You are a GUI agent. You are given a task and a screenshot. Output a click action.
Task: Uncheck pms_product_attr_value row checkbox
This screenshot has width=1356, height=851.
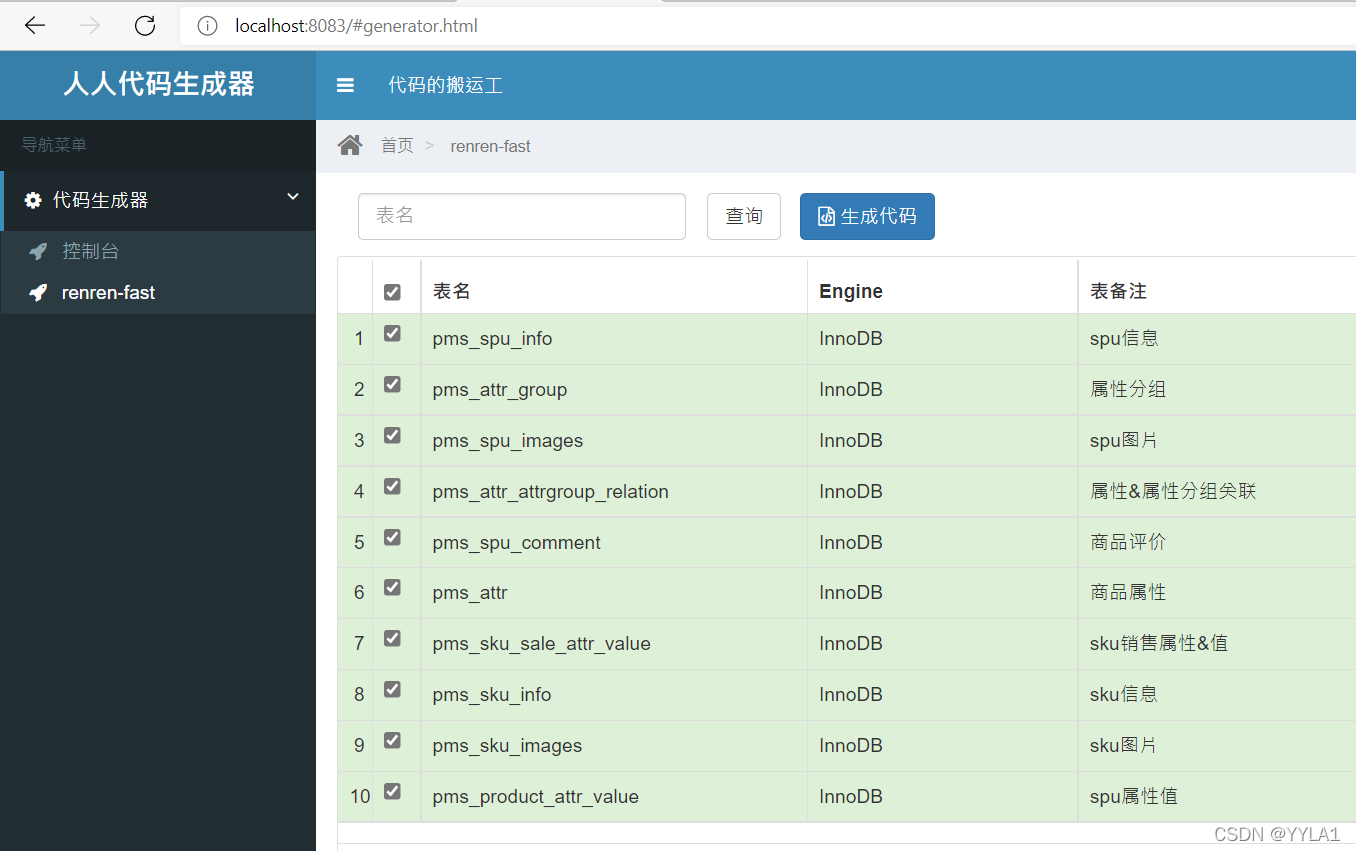point(392,791)
